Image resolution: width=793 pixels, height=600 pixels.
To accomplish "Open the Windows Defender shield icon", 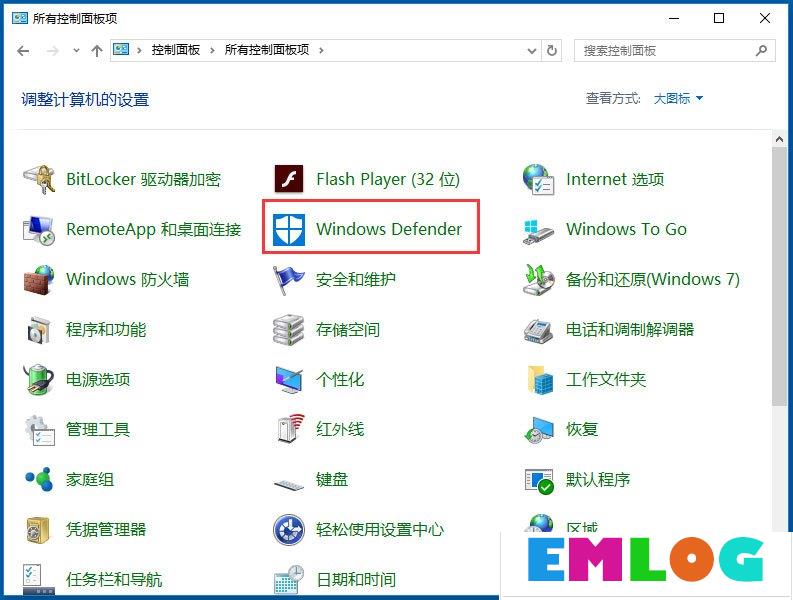I will coord(289,230).
